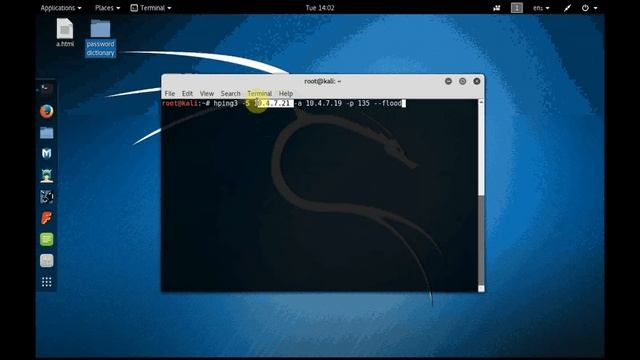This screenshot has height=360, width=640.
Task: Show all applications grid
Action: [47, 282]
